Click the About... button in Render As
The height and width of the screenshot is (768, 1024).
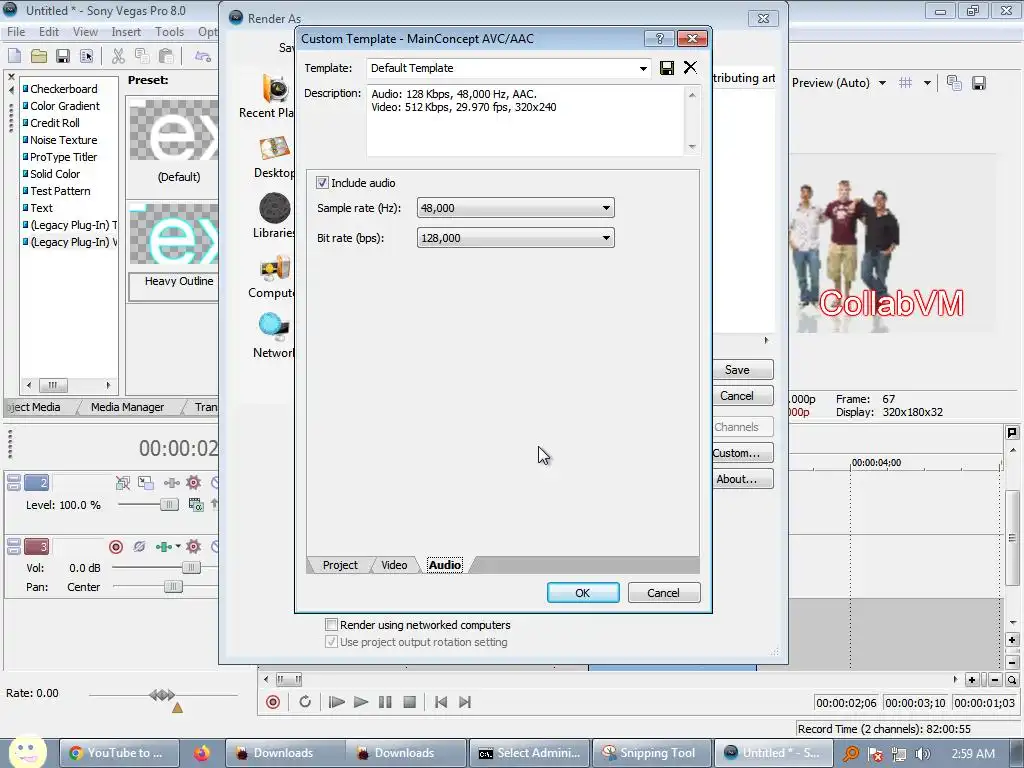743,479
